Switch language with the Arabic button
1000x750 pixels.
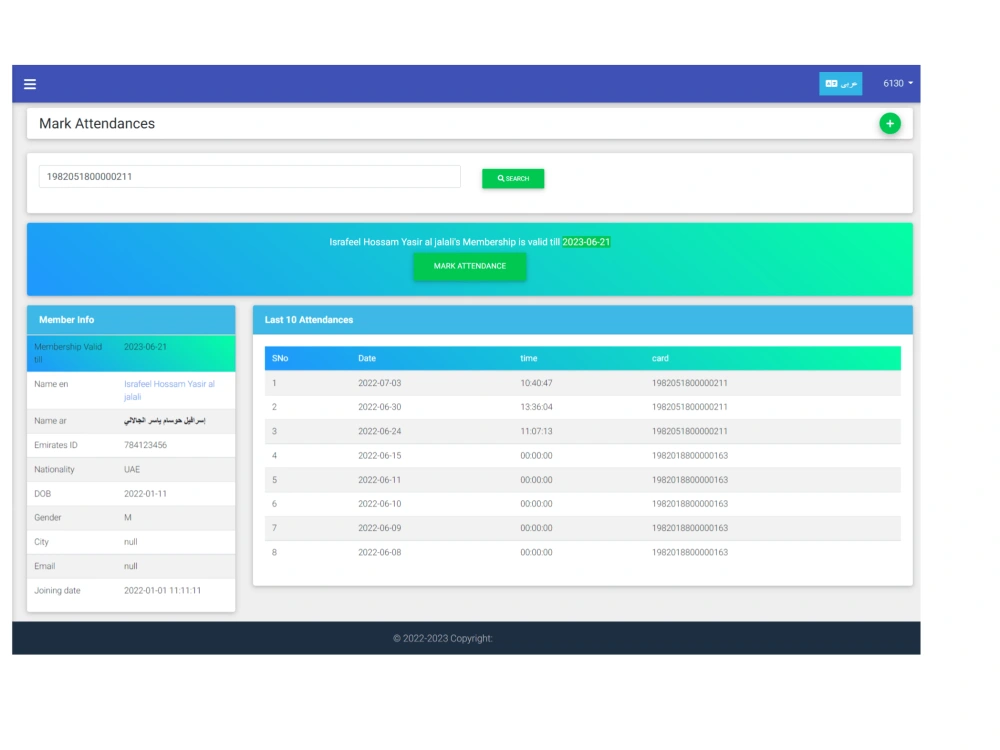(841, 84)
